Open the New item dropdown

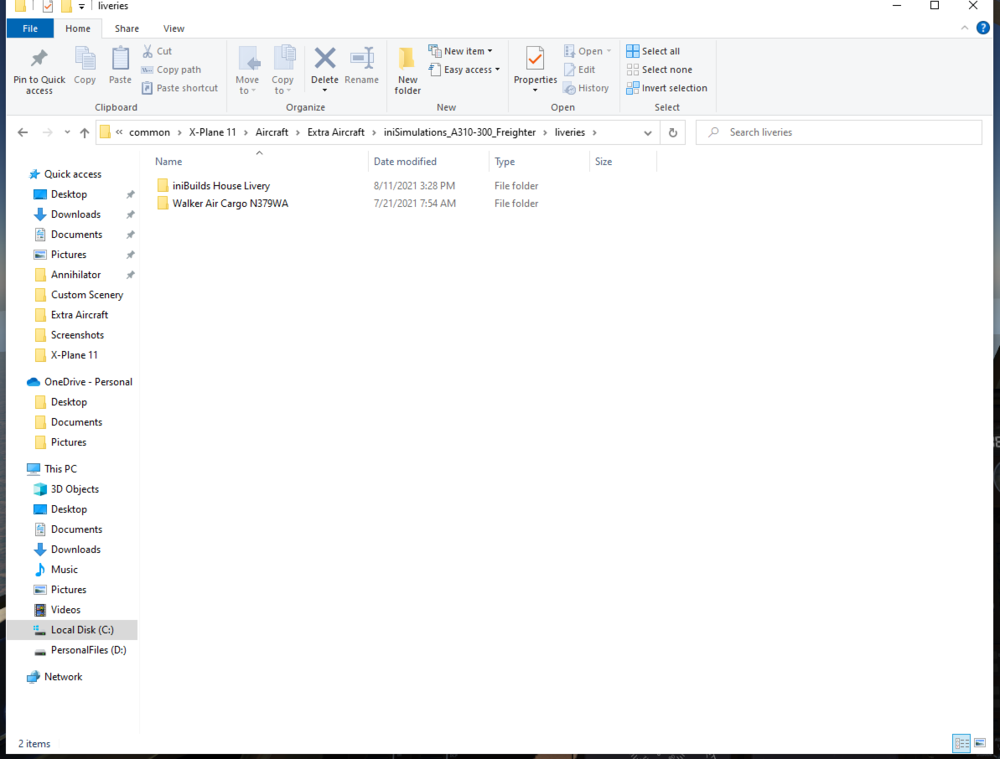[x=461, y=50]
